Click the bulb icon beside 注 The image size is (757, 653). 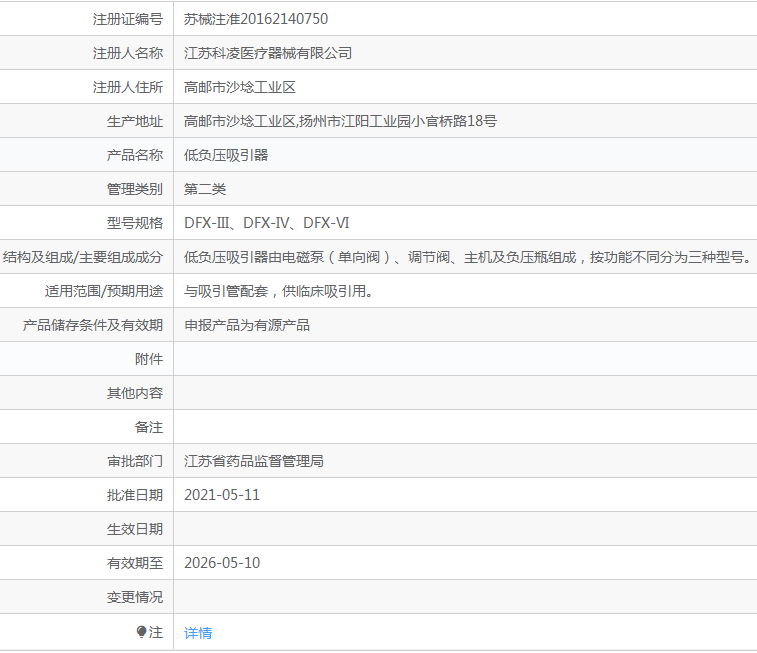click(x=142, y=632)
